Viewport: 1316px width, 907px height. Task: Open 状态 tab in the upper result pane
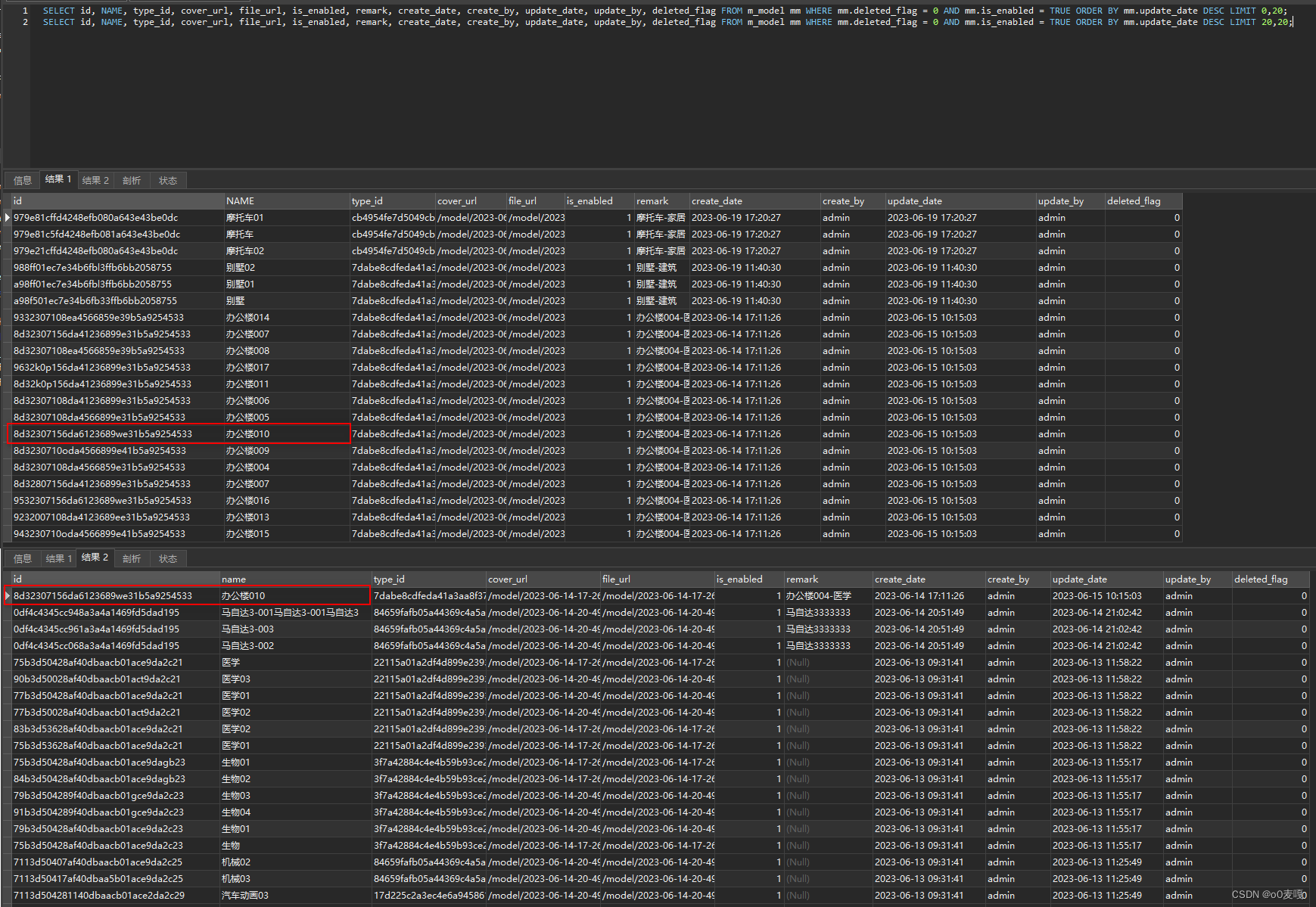168,181
